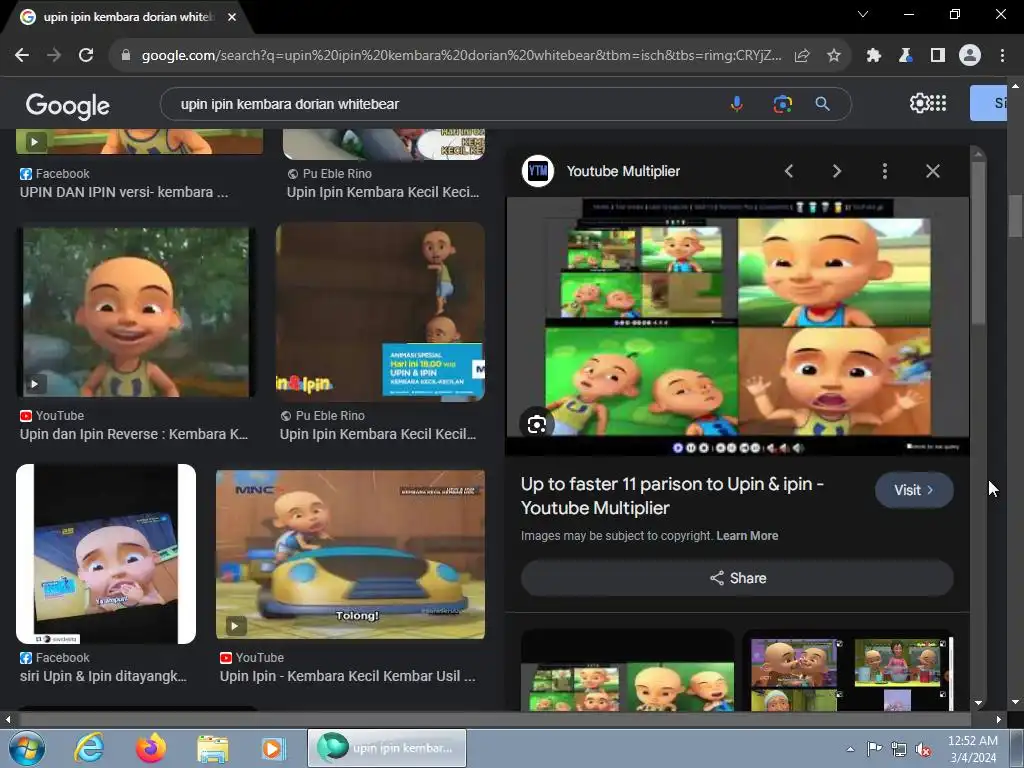
Task: Visit the Youtube Multiplier page
Action: [914, 490]
